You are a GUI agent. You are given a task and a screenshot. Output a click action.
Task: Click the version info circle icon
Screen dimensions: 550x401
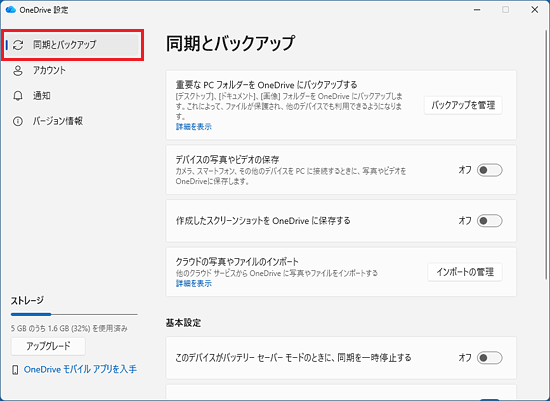click(18, 121)
